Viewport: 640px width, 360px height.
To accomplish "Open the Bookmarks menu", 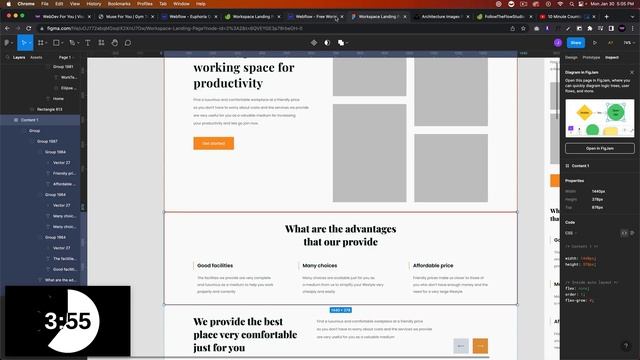I will click(x=119, y=4).
